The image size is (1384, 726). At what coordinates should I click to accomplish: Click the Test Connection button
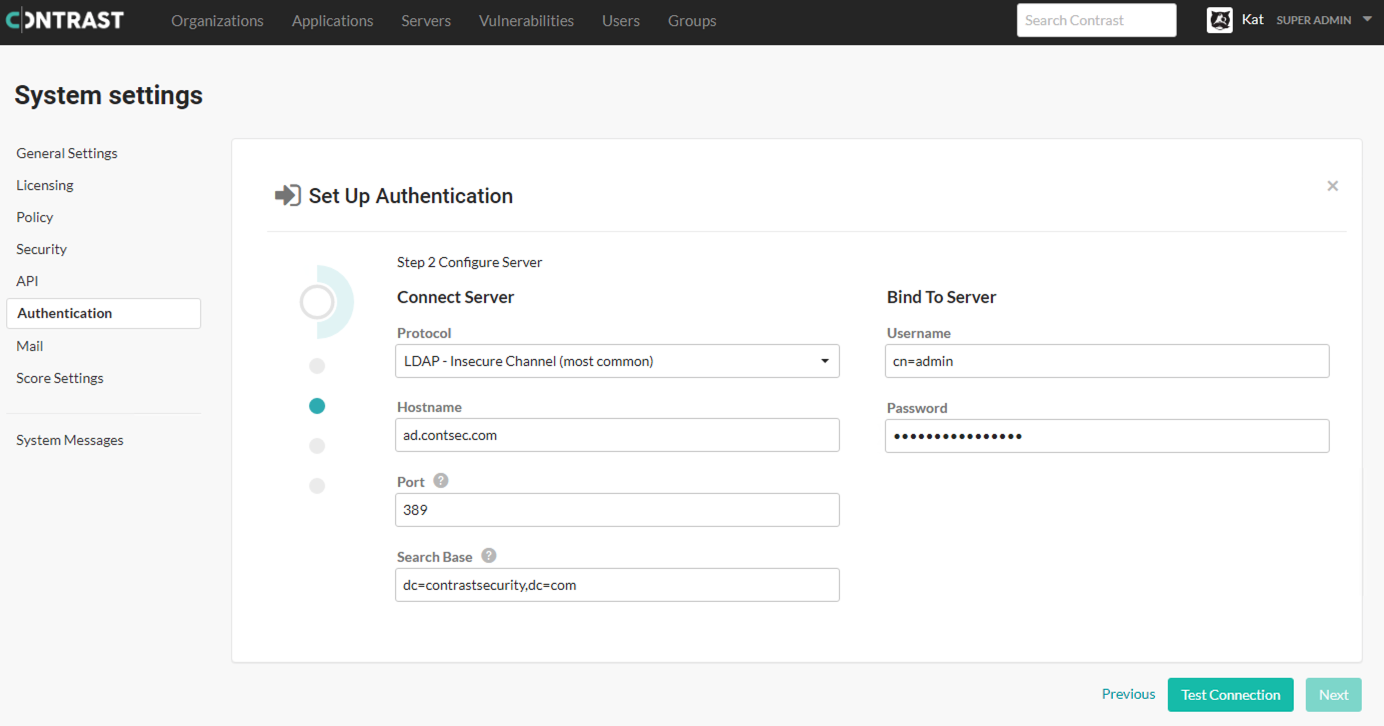tap(1230, 695)
